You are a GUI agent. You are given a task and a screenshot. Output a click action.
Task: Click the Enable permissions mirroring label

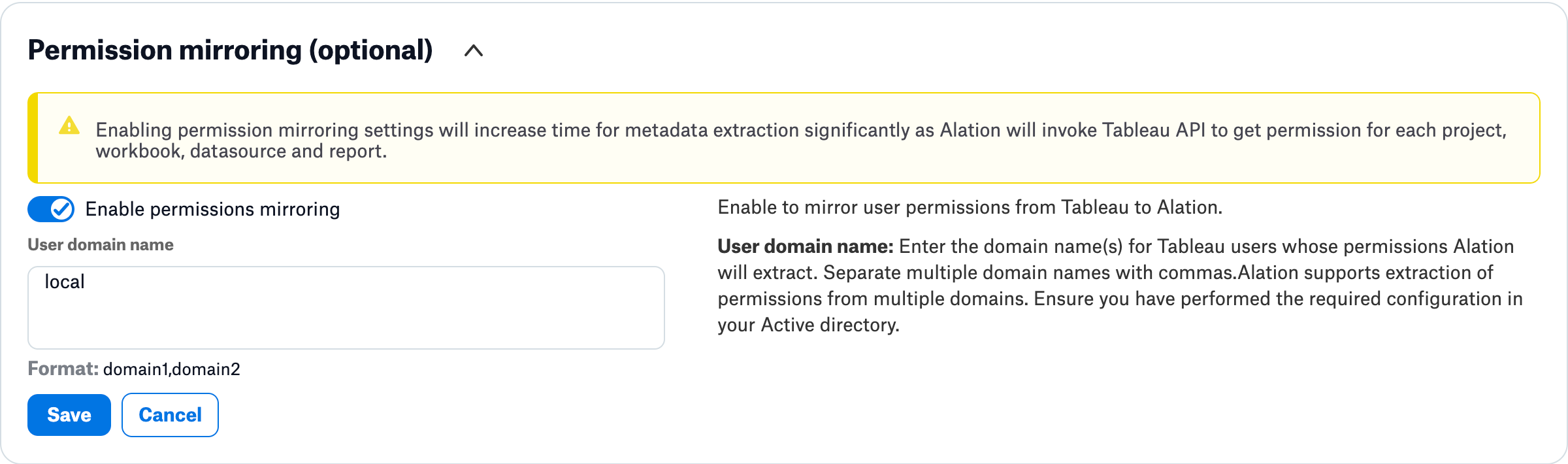[x=213, y=209]
